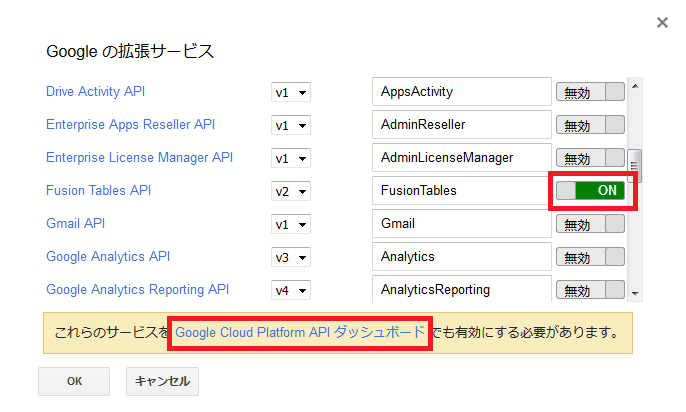Image resolution: width=686 pixels, height=412 pixels.
Task: Confirm with the OK button
Action: coord(74,381)
